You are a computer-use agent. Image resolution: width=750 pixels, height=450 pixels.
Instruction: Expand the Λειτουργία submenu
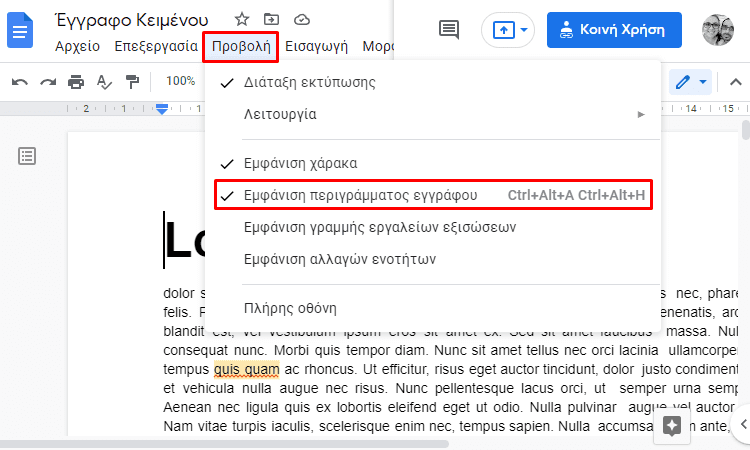coord(433,114)
